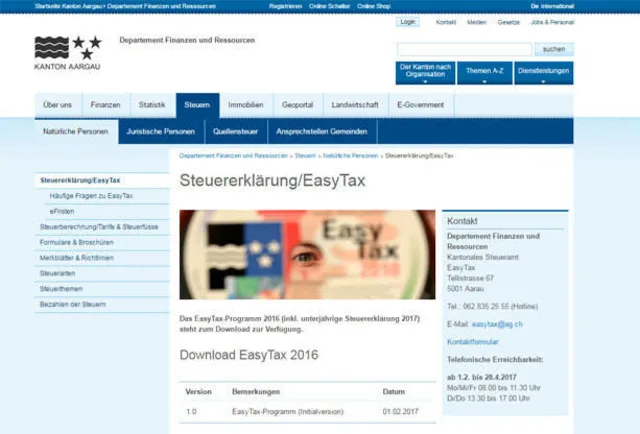Image resolution: width=640 pixels, height=434 pixels.
Task: Open Merkblätter & Richtlinien sidebar item
Action: click(x=102, y=258)
